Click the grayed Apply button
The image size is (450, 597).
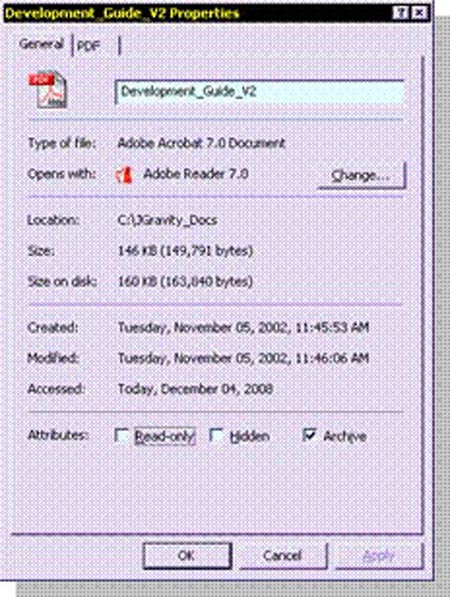[x=378, y=555]
